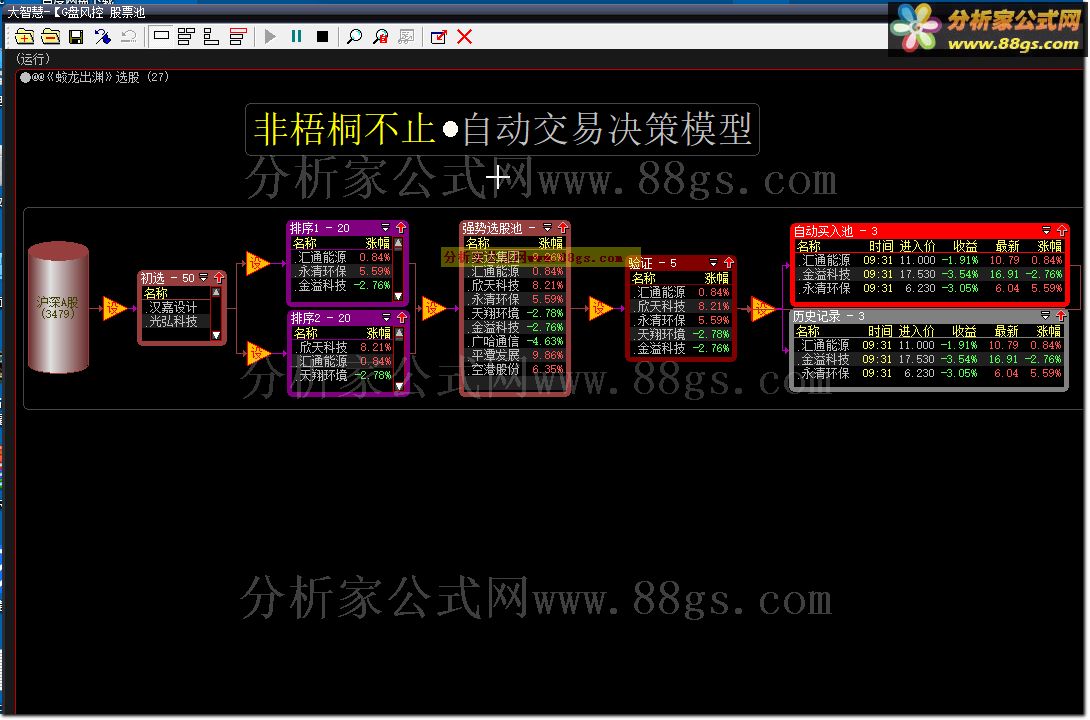Click the grayed undo arrow icon
1090x720 pixels.
click(128, 37)
